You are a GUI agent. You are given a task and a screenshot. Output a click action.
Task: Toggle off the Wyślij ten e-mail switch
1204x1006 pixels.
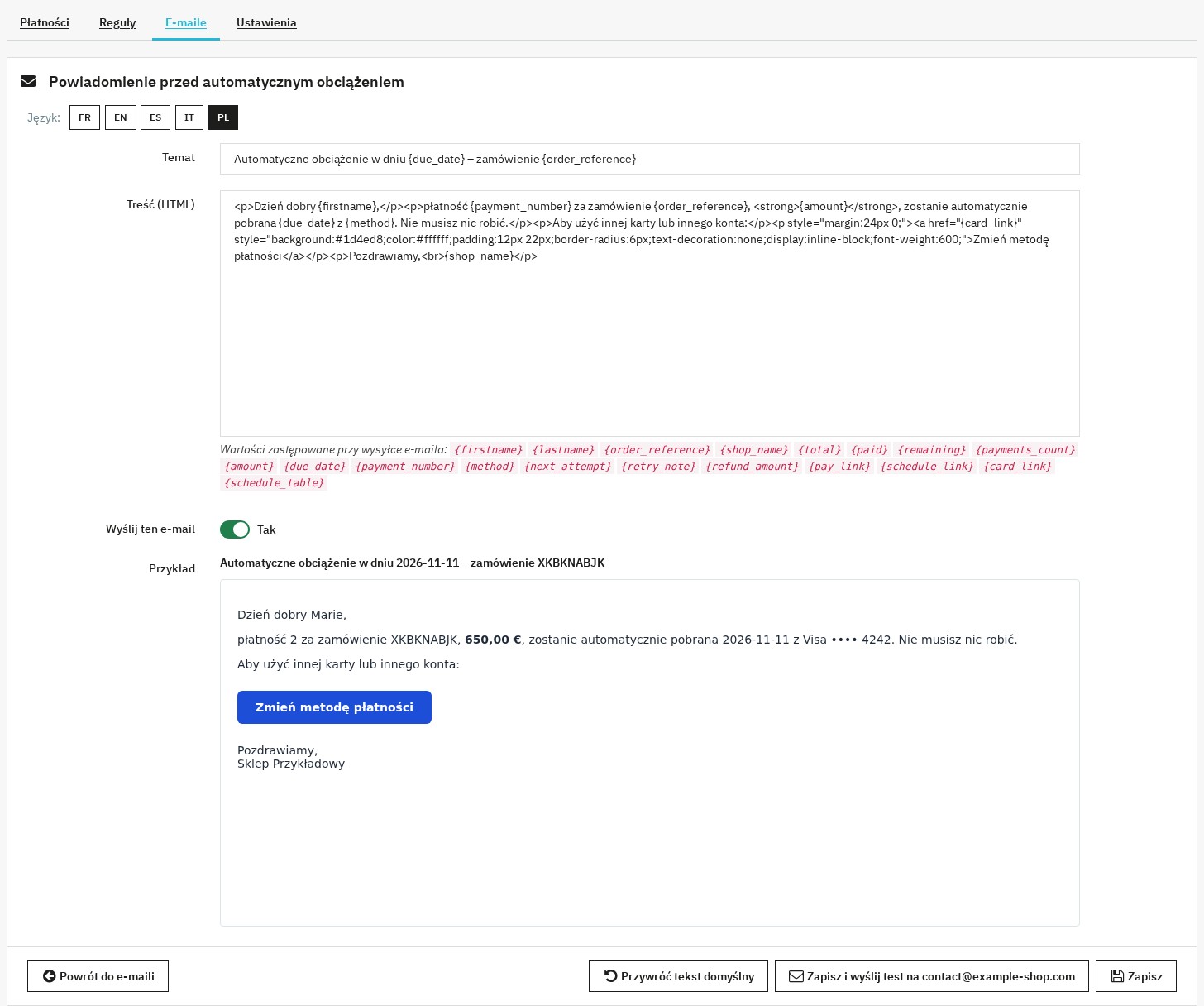click(x=235, y=529)
